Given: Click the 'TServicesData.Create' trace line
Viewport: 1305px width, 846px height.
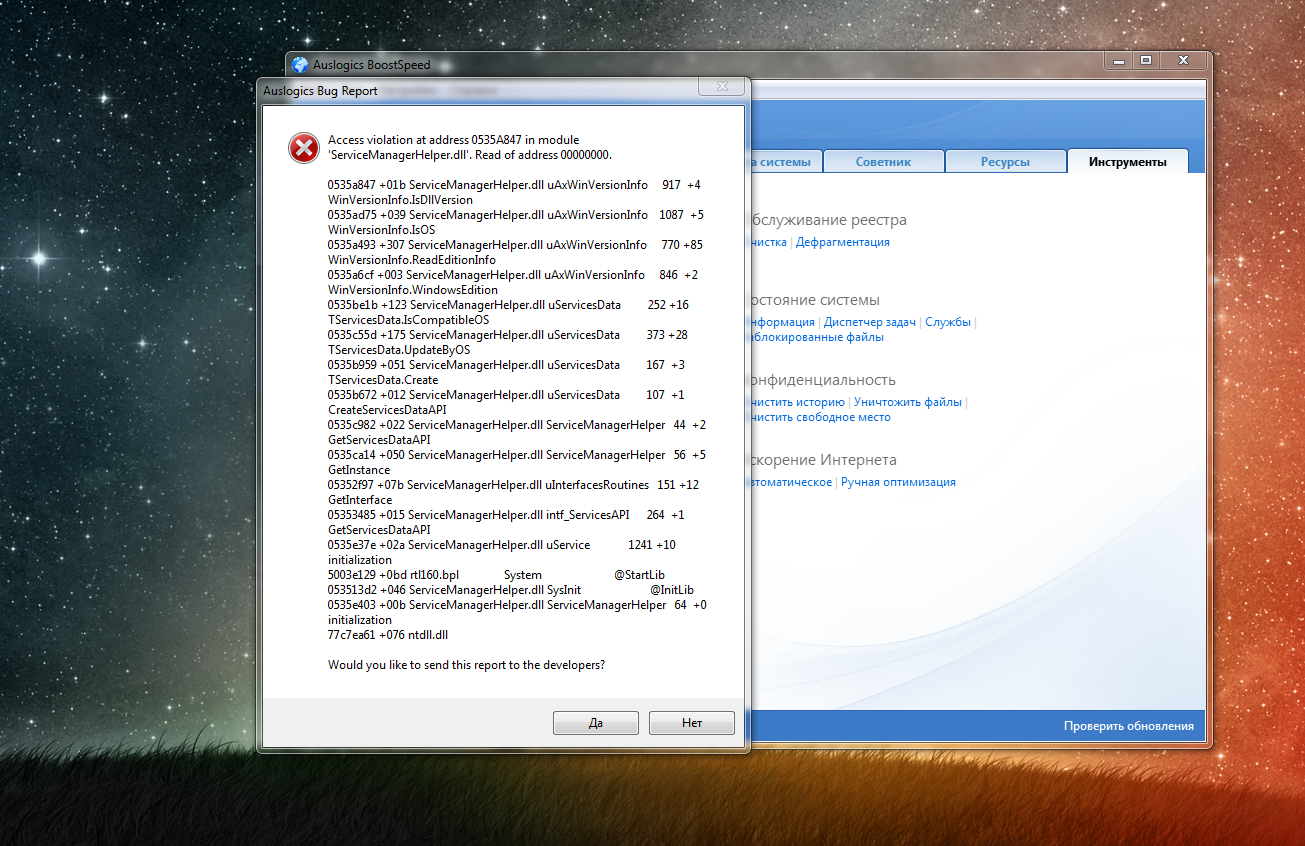Looking at the screenshot, I should (x=383, y=380).
